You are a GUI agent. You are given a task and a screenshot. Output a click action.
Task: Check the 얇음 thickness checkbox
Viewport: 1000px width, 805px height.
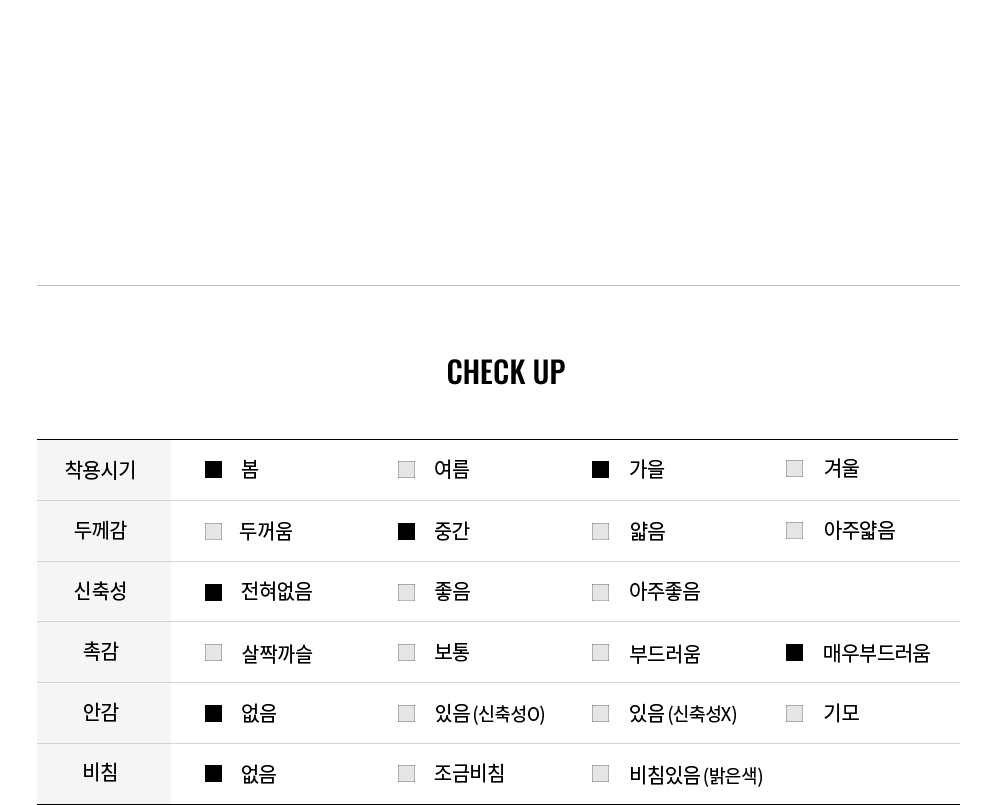coord(600,532)
